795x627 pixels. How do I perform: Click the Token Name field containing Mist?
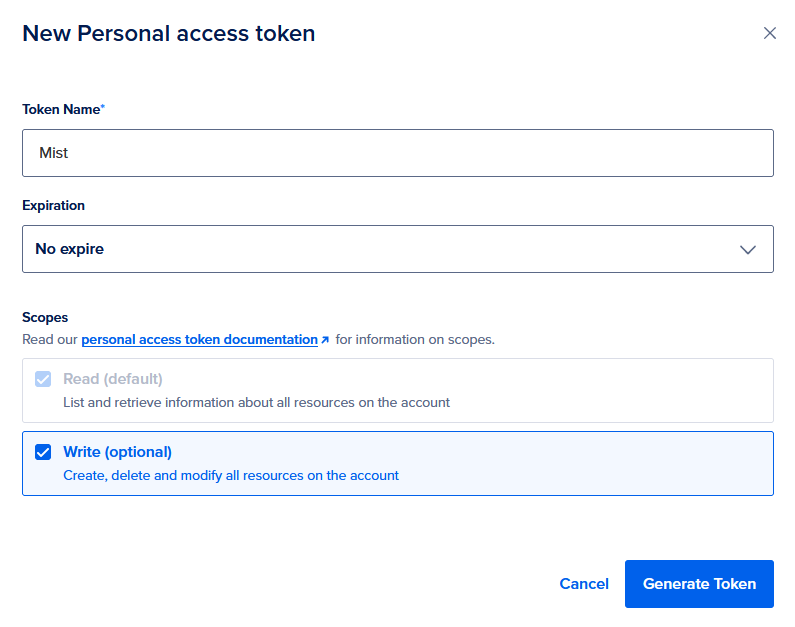tap(397, 153)
